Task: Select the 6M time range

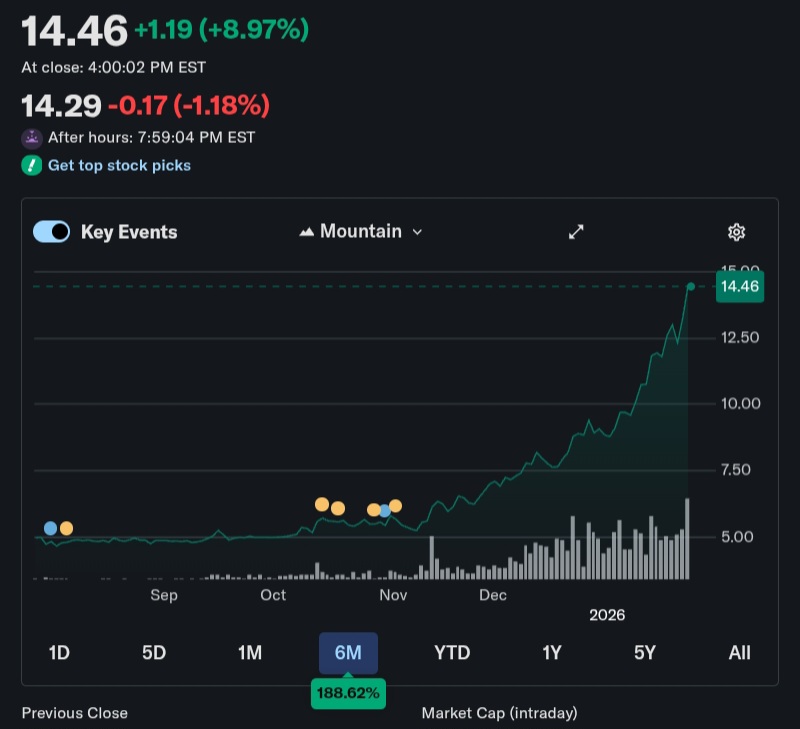Action: click(348, 653)
